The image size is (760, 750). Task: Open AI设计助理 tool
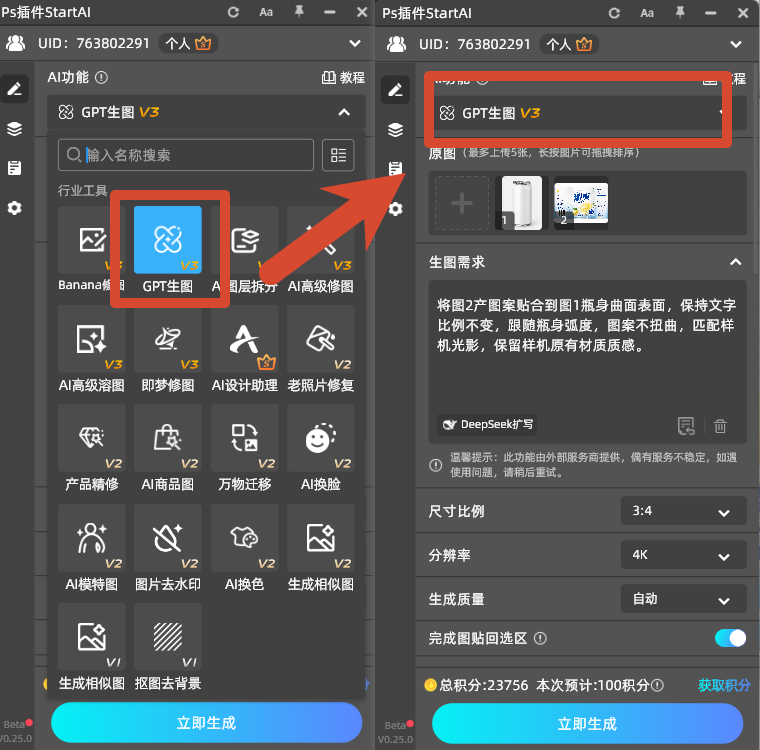click(x=244, y=339)
